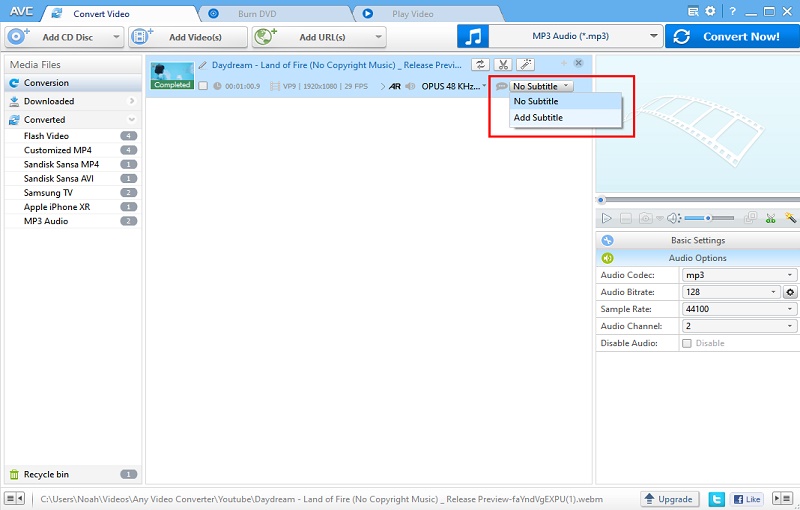Viewport: 800px width, 510px height.
Task: Open the output format dropdown showing MP3 Audio
Action: [576, 36]
